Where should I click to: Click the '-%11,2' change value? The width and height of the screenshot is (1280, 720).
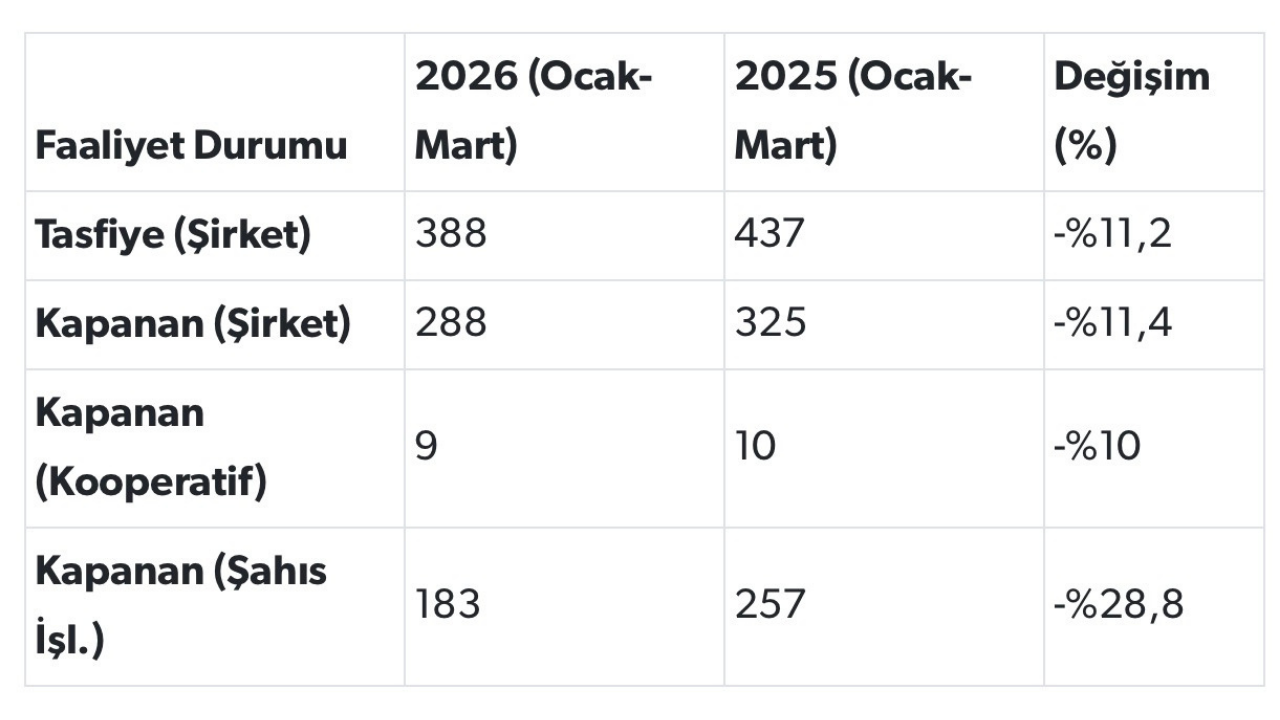pyautogui.click(x=1111, y=235)
